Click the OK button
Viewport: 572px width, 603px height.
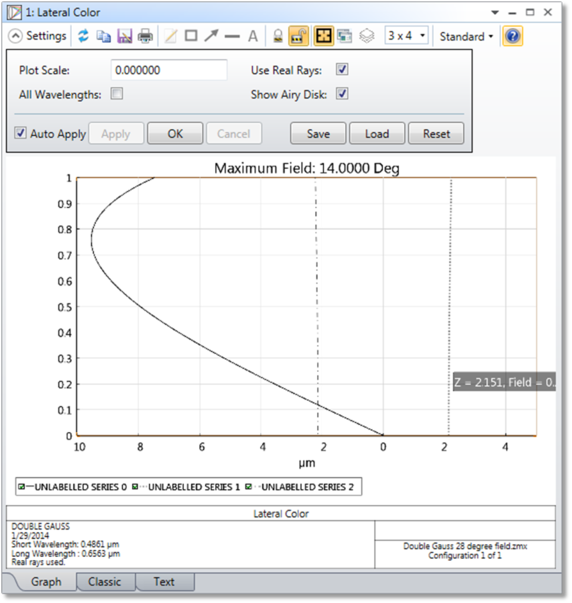(x=175, y=133)
